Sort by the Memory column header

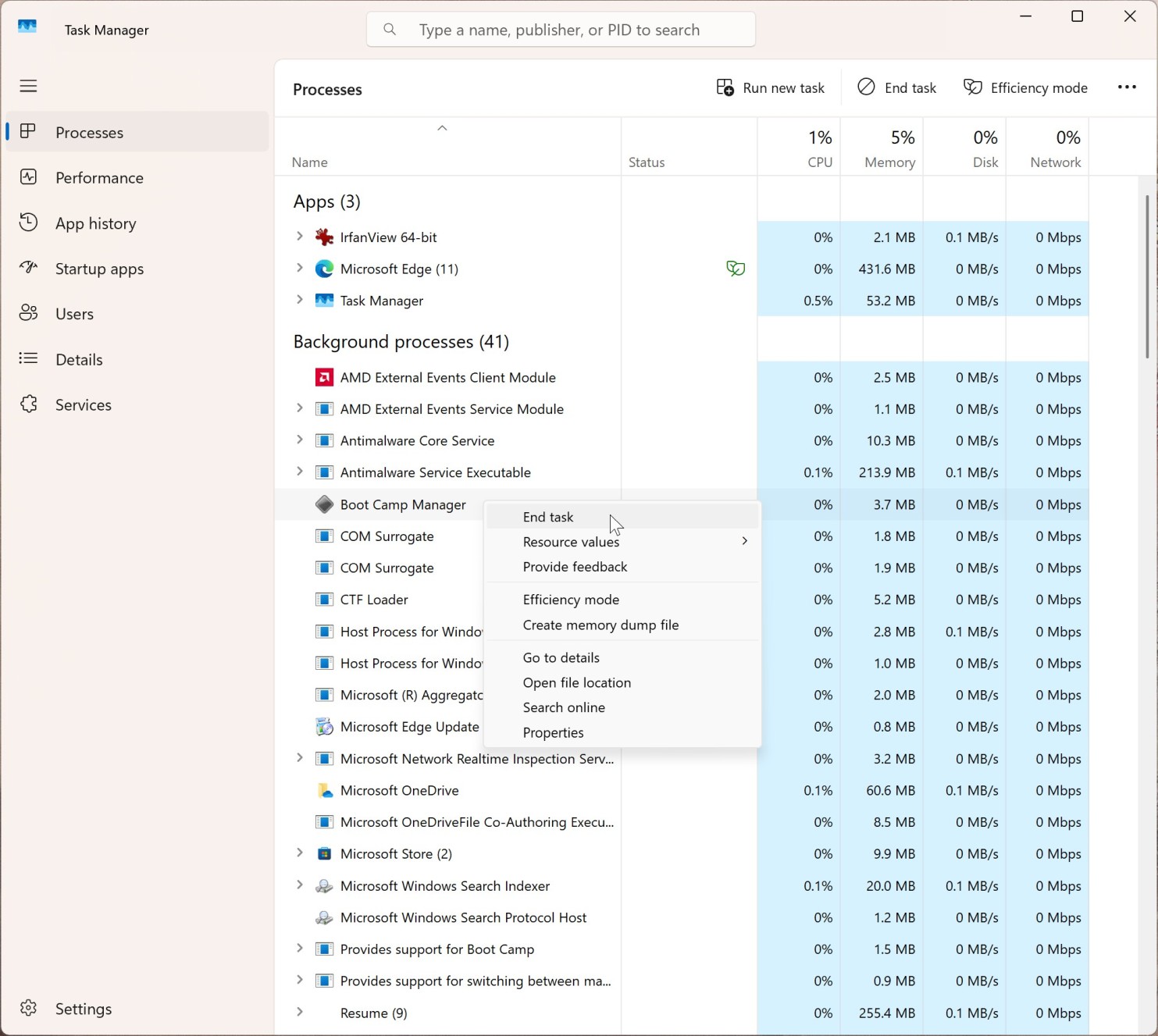882,147
